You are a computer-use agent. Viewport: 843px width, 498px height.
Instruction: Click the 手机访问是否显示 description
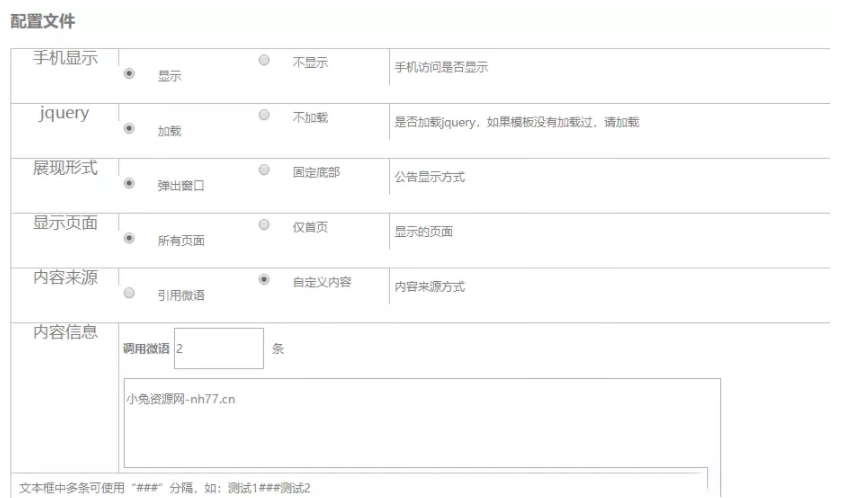coord(441,67)
